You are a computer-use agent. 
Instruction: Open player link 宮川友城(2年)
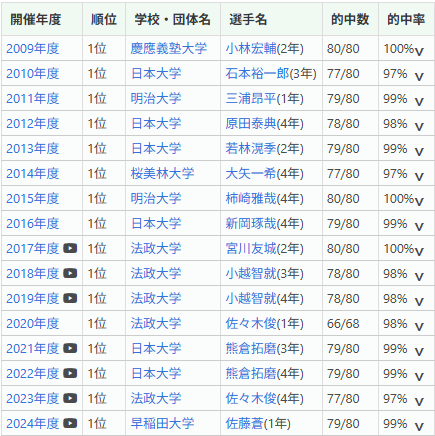click(264, 249)
